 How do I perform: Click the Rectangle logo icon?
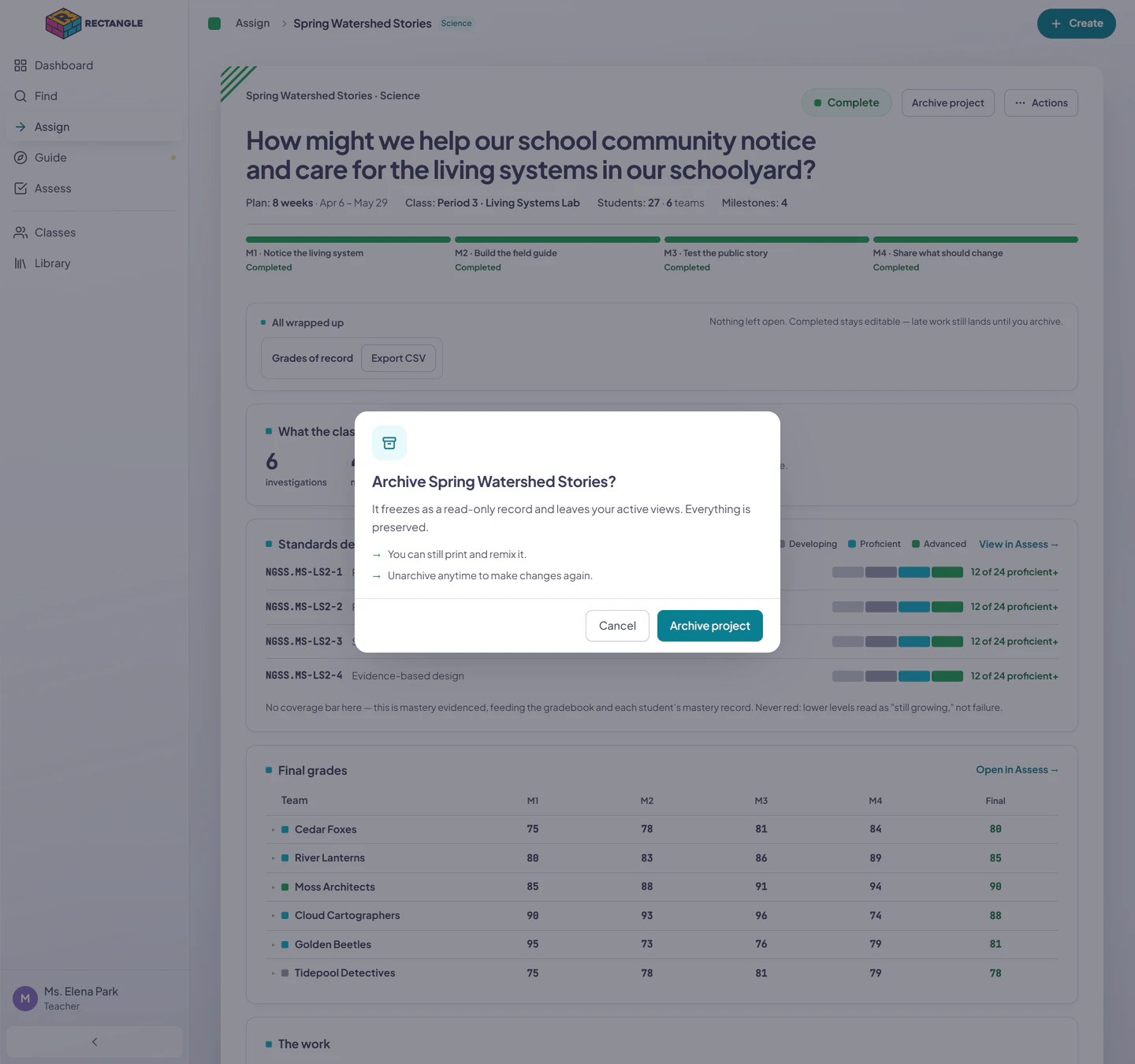point(64,24)
